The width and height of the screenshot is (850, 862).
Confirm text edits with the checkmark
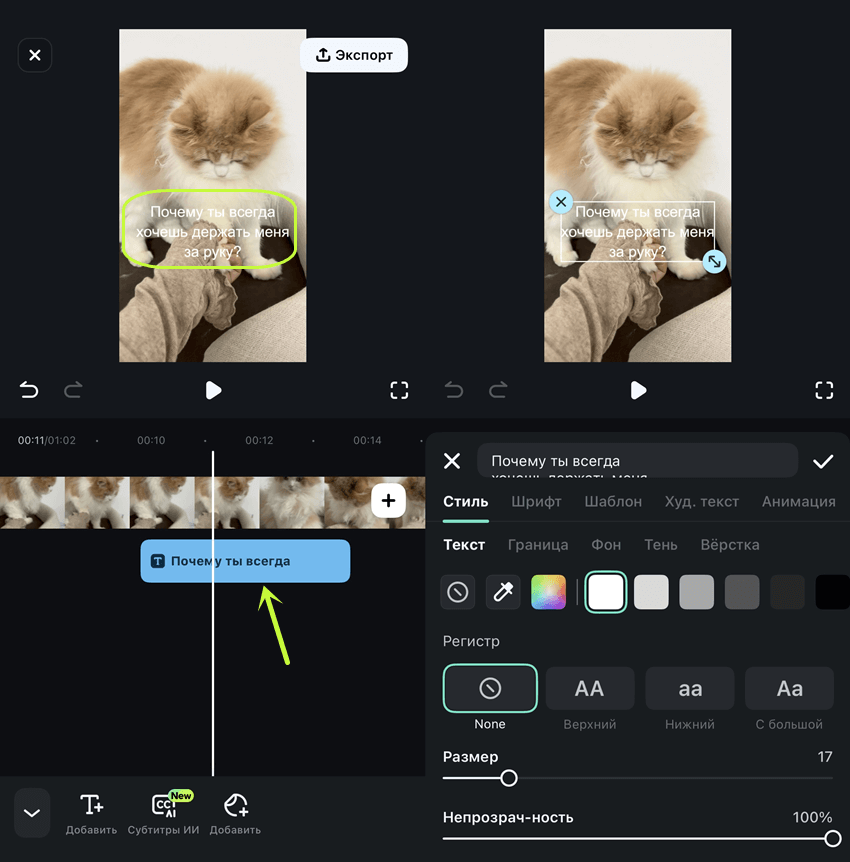click(x=823, y=461)
